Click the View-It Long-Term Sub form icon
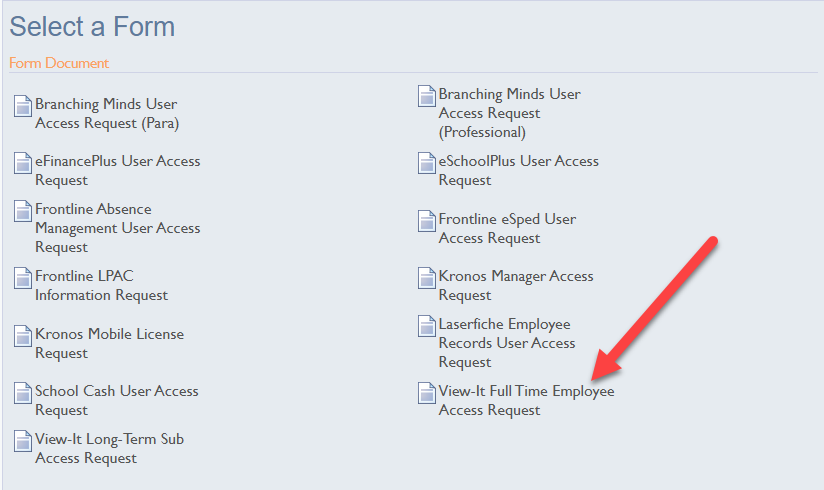 23,441
